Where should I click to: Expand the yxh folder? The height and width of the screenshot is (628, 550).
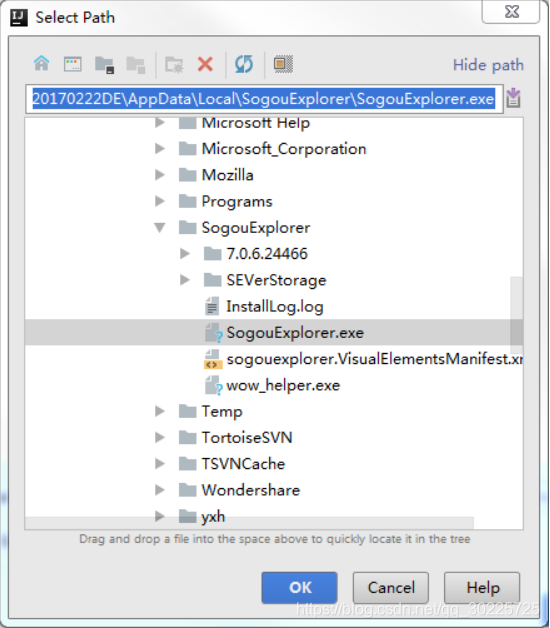pyautogui.click(x=160, y=516)
